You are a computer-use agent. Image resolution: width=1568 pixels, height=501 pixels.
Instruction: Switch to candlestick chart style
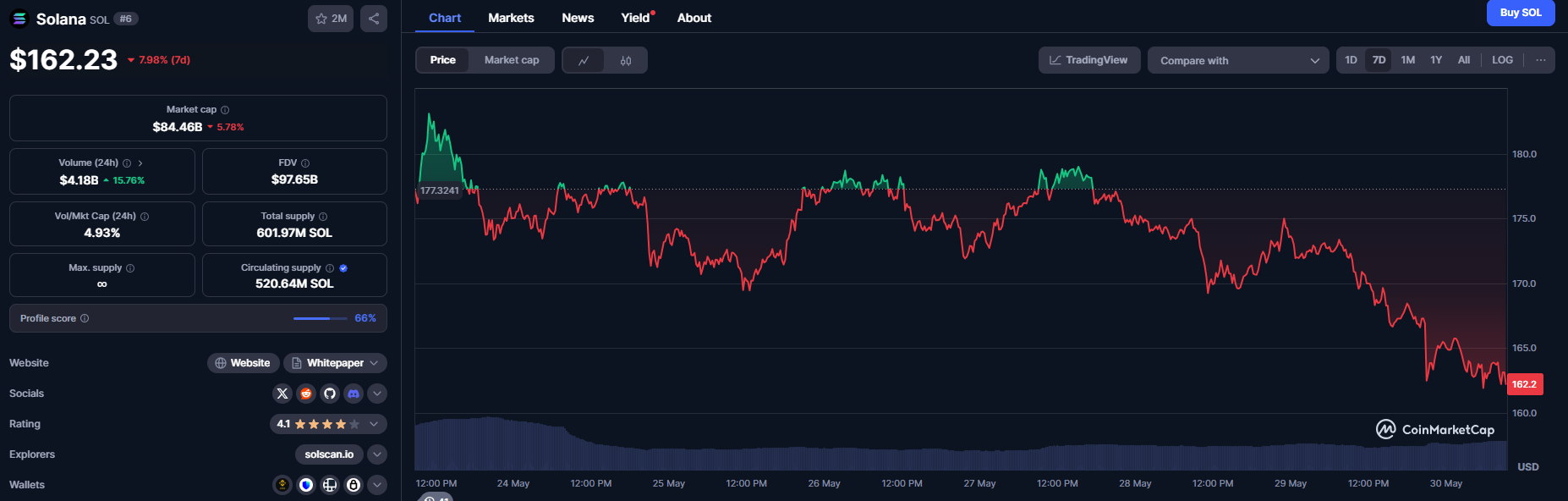coord(626,60)
